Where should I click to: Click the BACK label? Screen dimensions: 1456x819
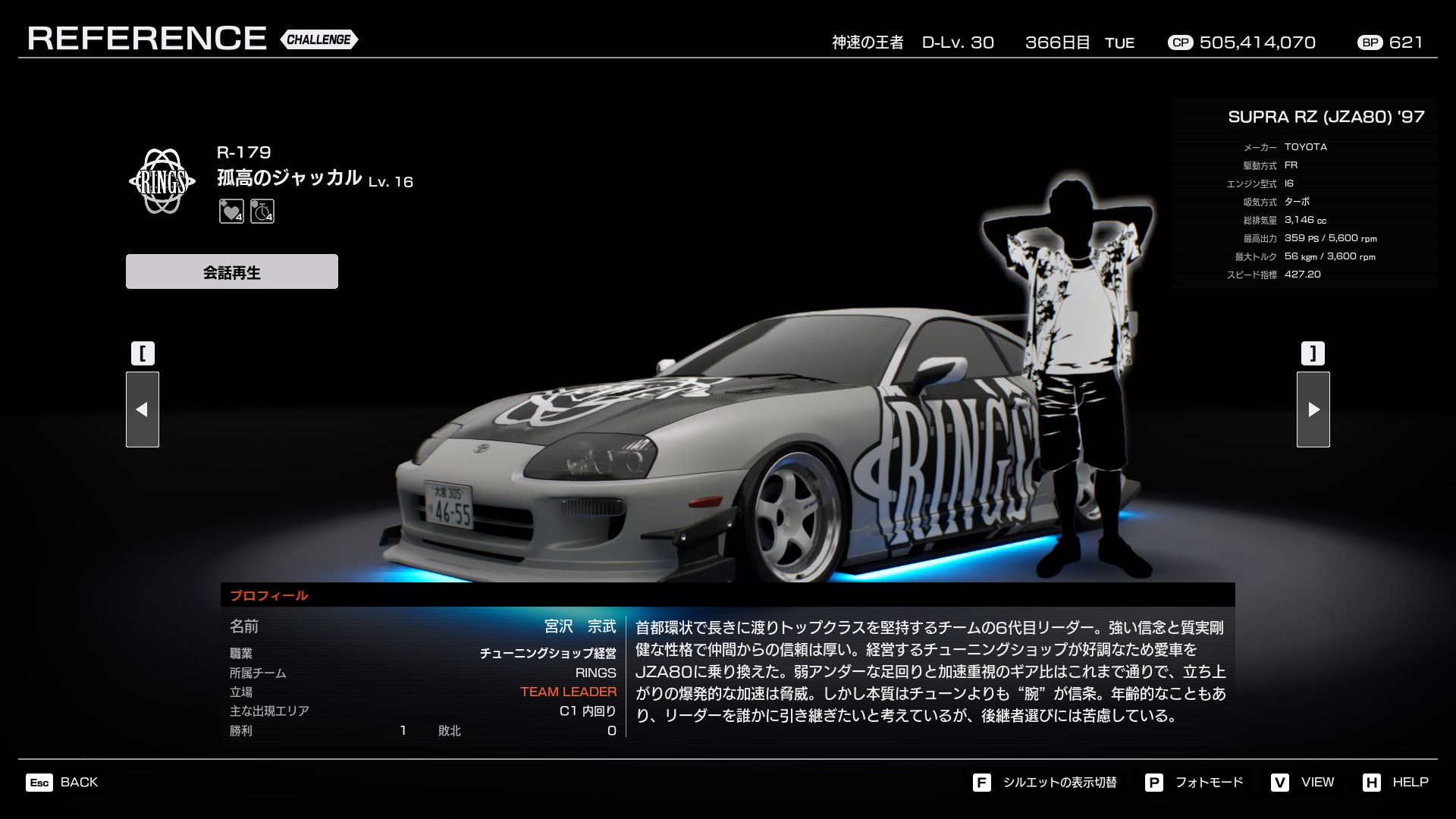point(79,783)
